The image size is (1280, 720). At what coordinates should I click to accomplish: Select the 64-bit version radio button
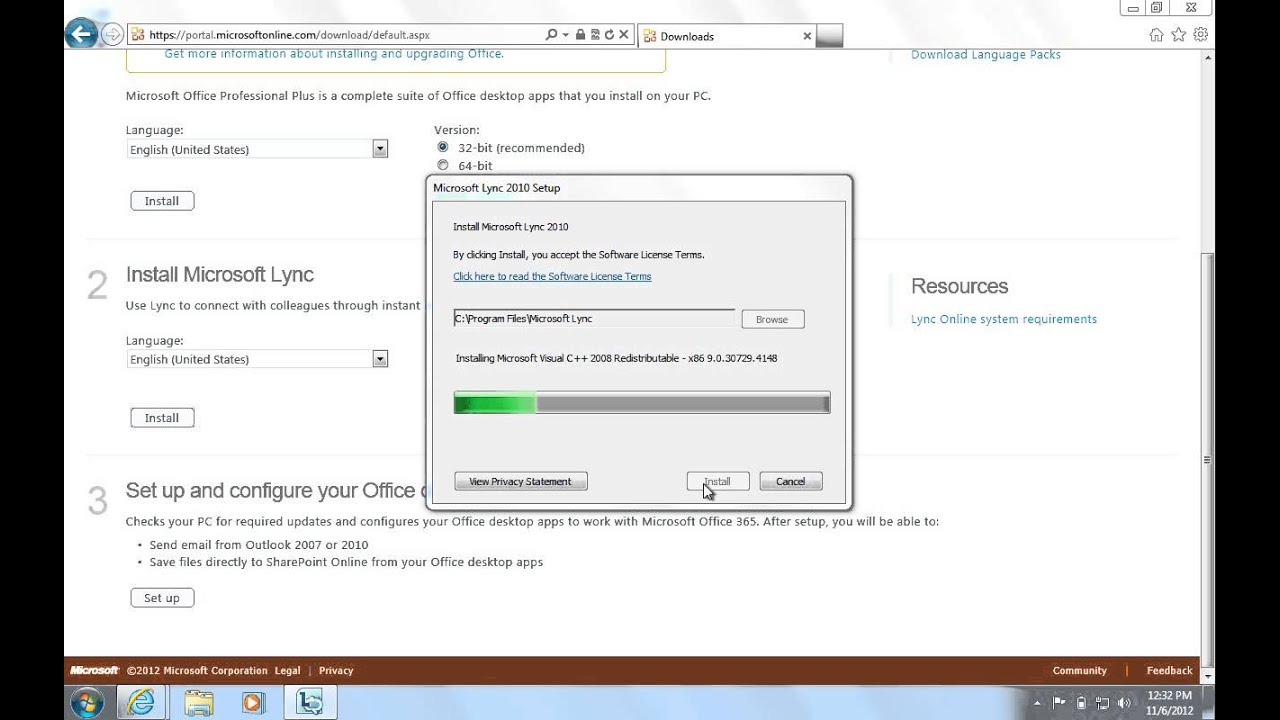click(443, 165)
